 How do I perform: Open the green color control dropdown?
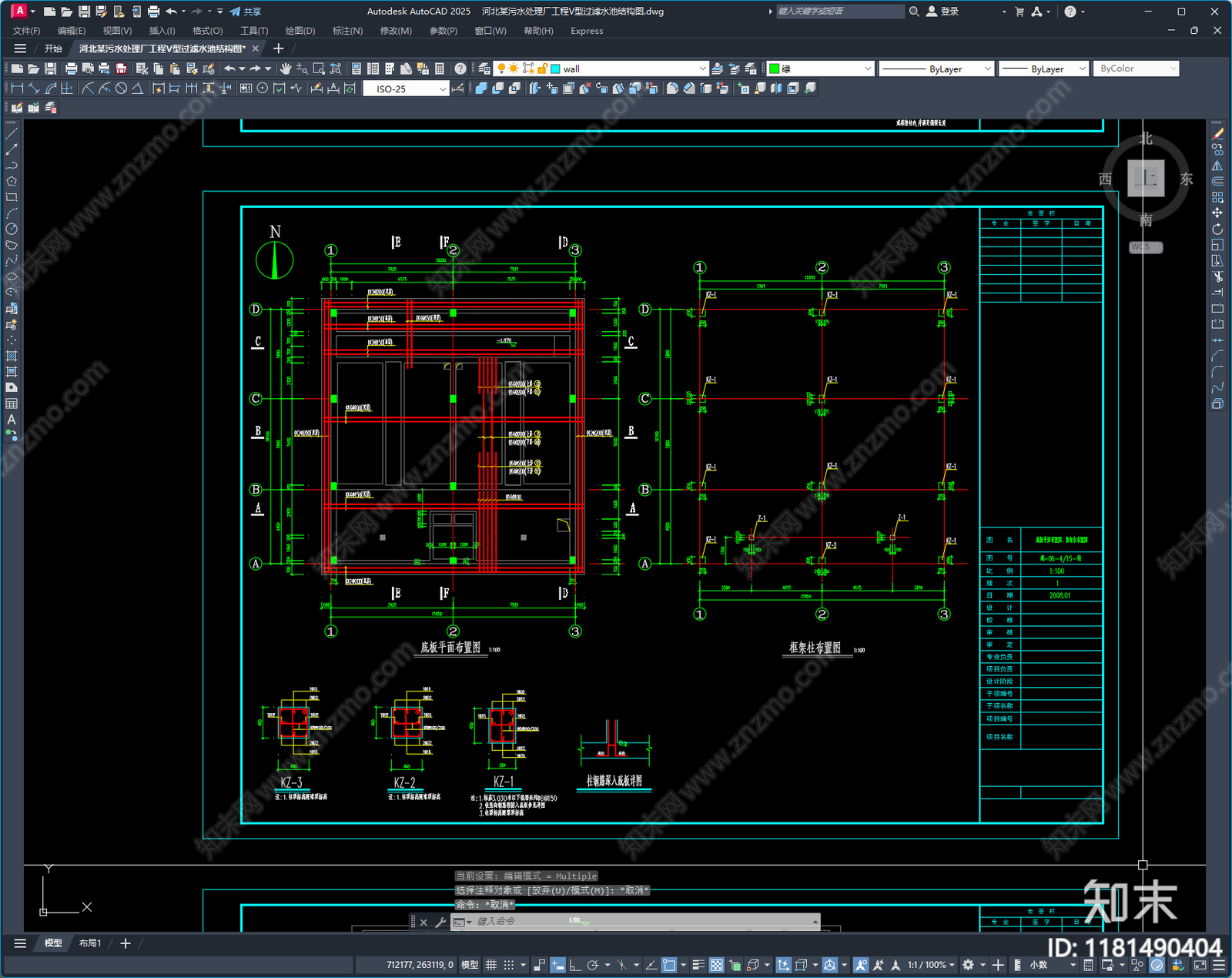(868, 69)
